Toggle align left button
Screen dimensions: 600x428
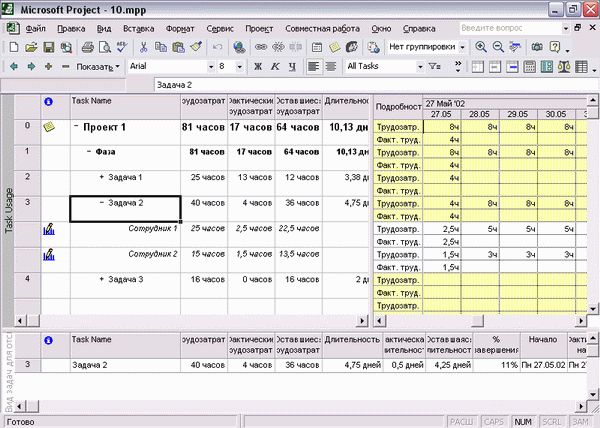pos(314,67)
